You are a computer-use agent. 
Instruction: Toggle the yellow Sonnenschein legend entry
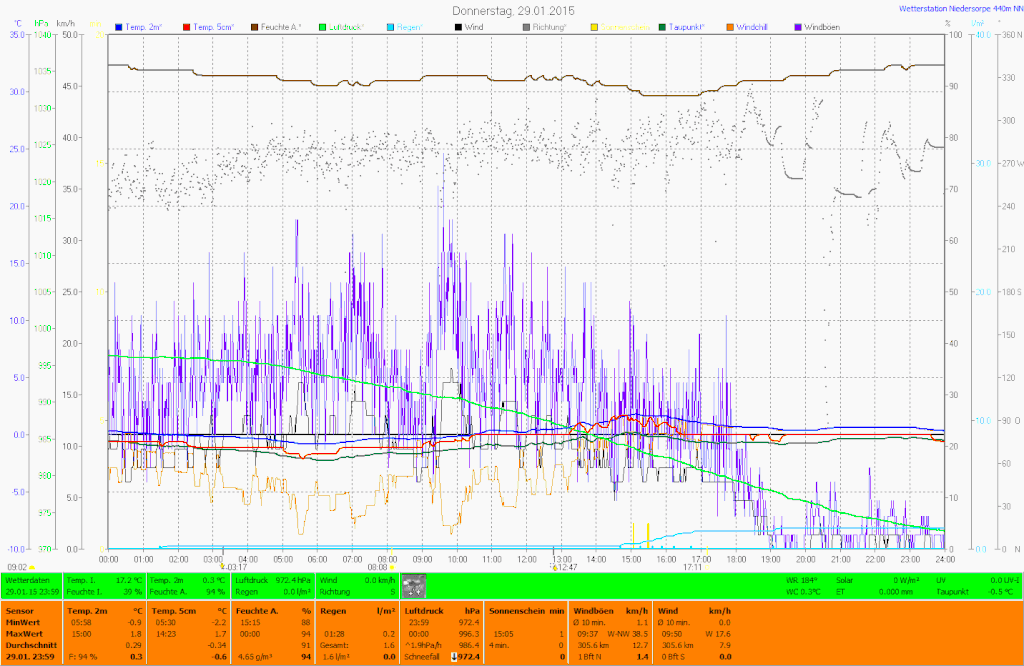(x=595, y=26)
